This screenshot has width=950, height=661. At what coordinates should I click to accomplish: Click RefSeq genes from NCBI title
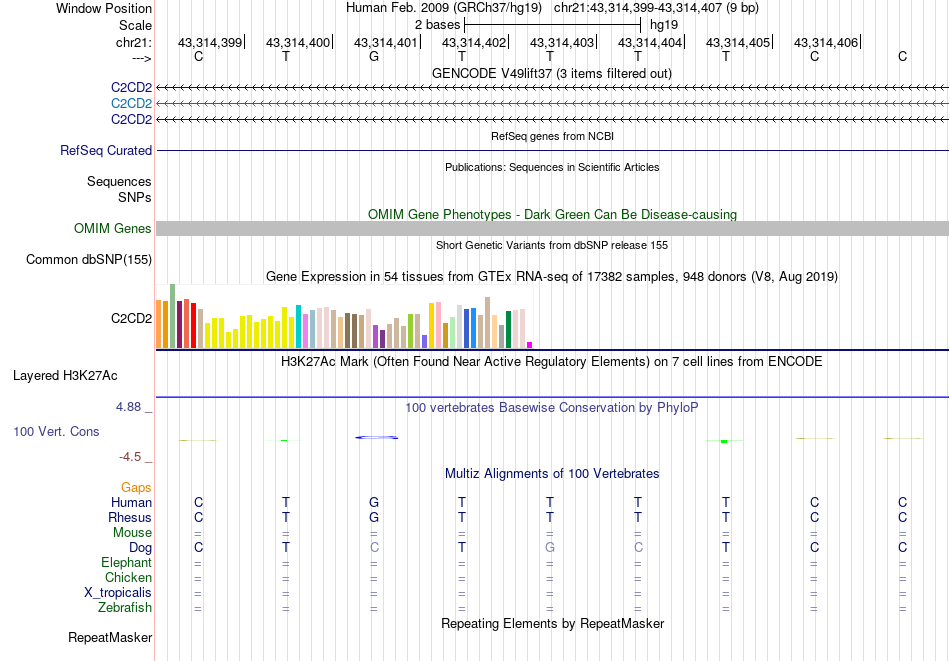552,136
